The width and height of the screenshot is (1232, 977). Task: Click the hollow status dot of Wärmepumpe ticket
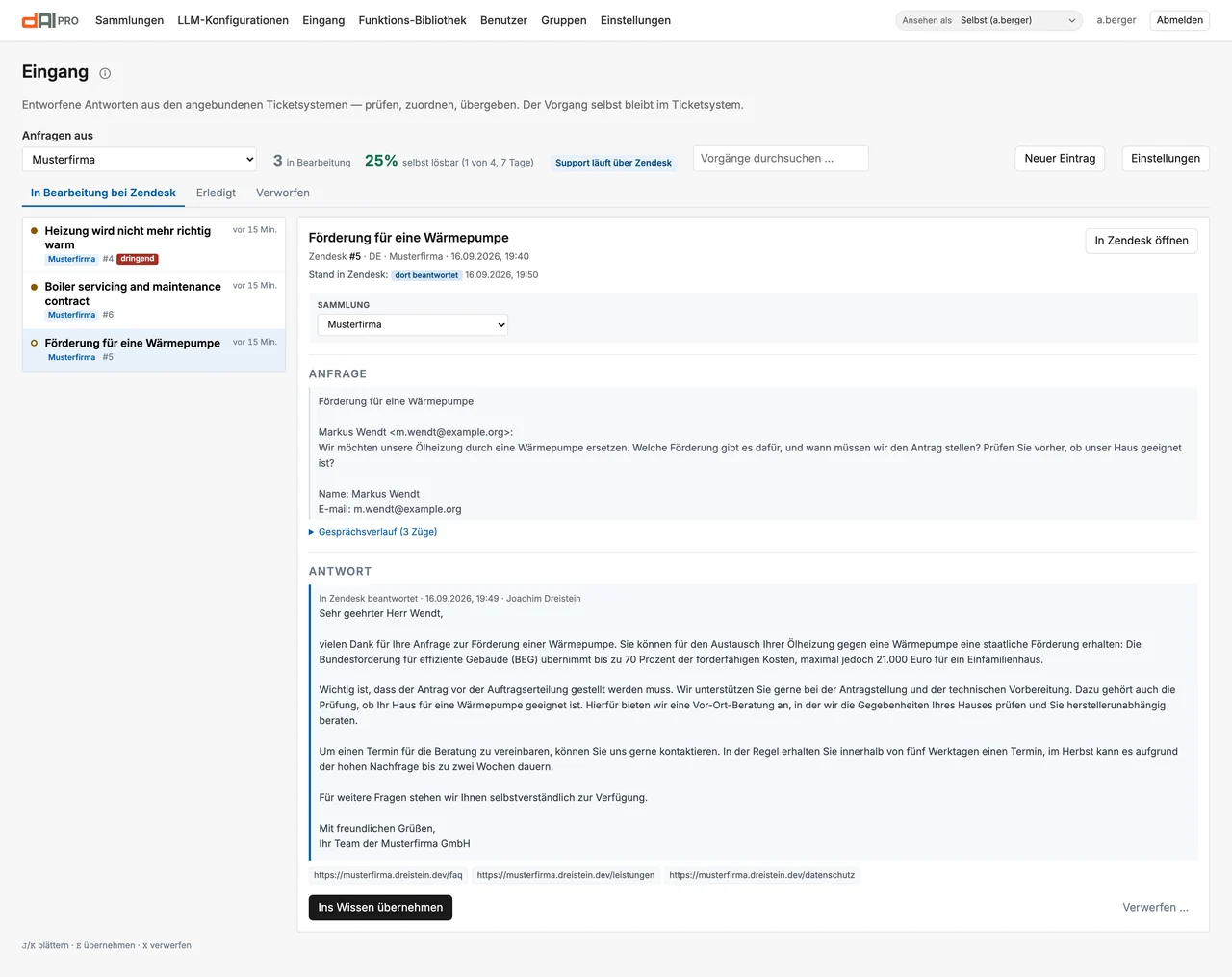pos(35,343)
